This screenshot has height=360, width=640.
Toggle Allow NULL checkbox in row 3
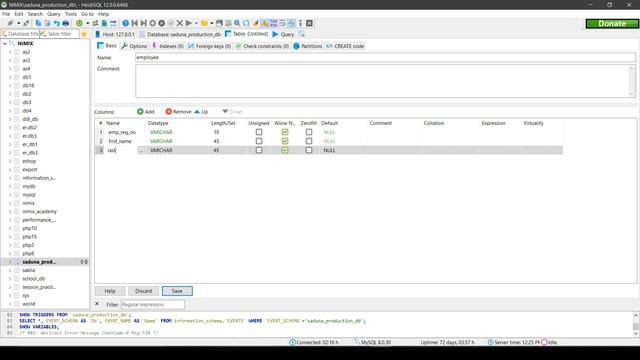click(285, 150)
